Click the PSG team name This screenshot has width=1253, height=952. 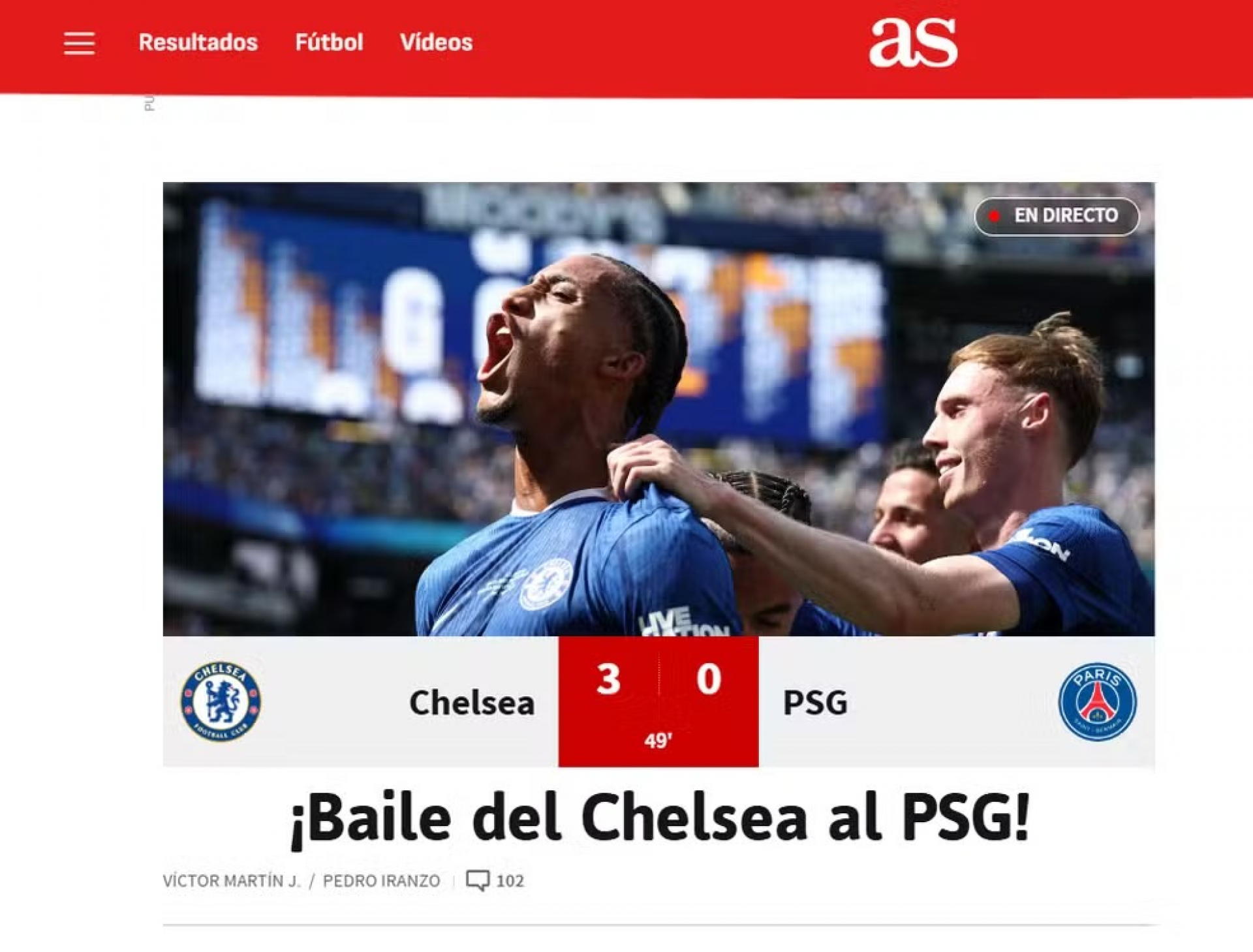(x=815, y=703)
